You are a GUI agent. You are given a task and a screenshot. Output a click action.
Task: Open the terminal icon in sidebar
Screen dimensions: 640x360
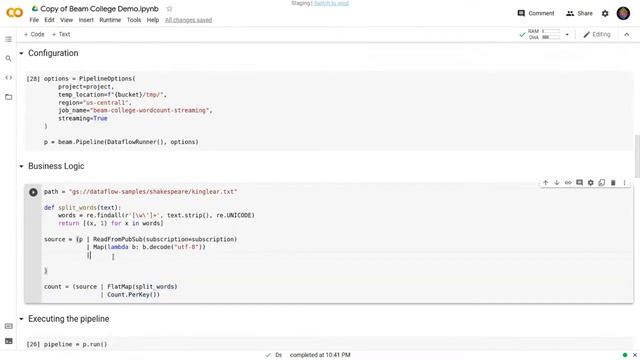tap(9, 341)
